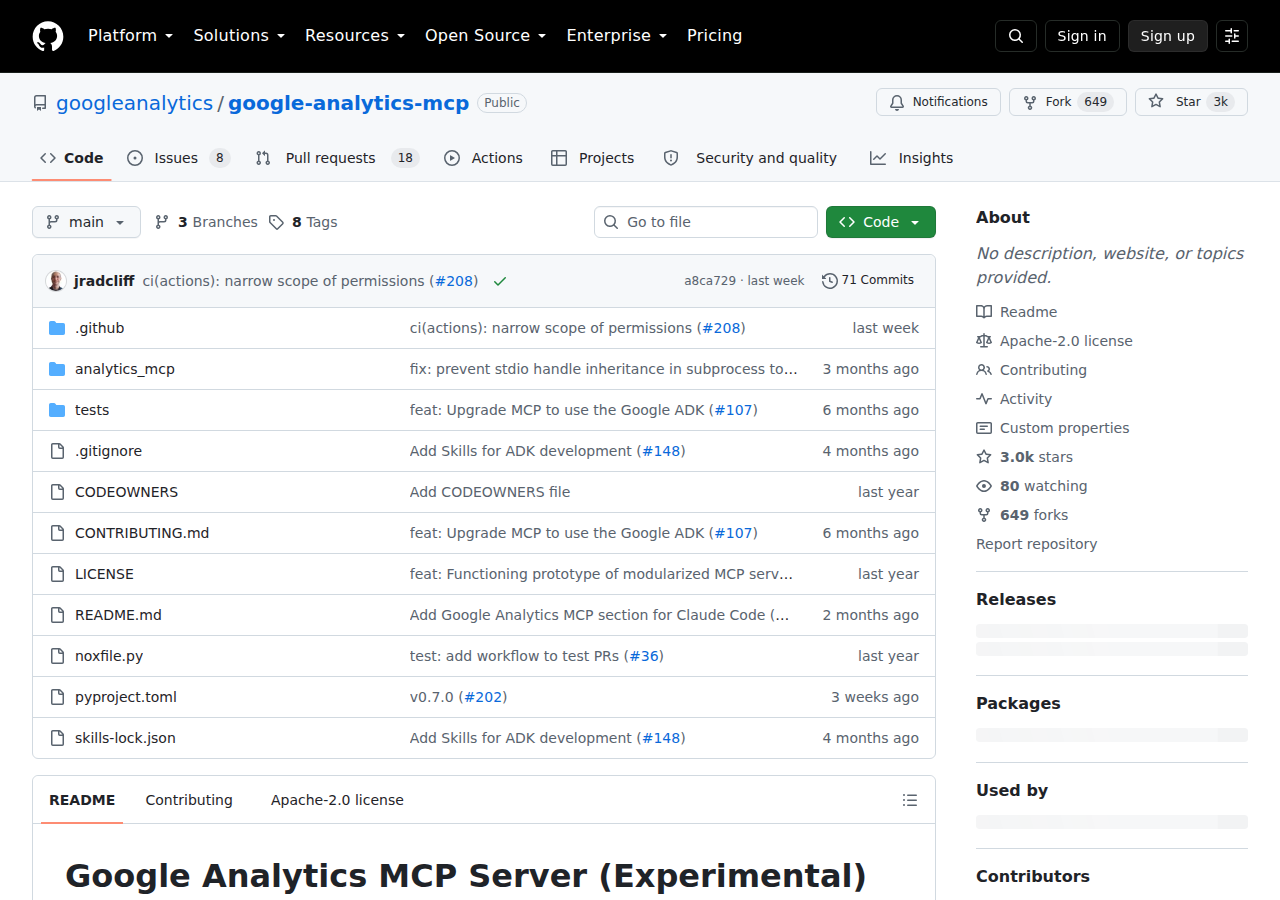Open jradcliff author link

(104, 281)
